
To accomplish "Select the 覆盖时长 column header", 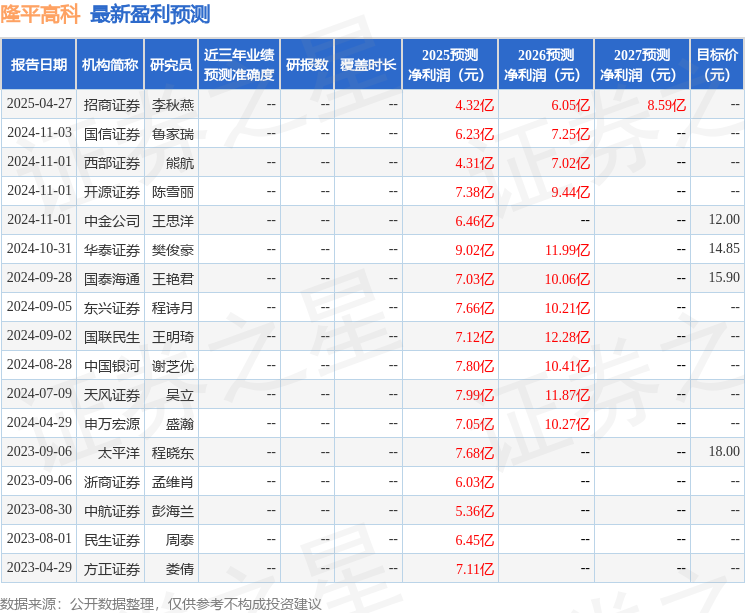I will coord(368,65).
